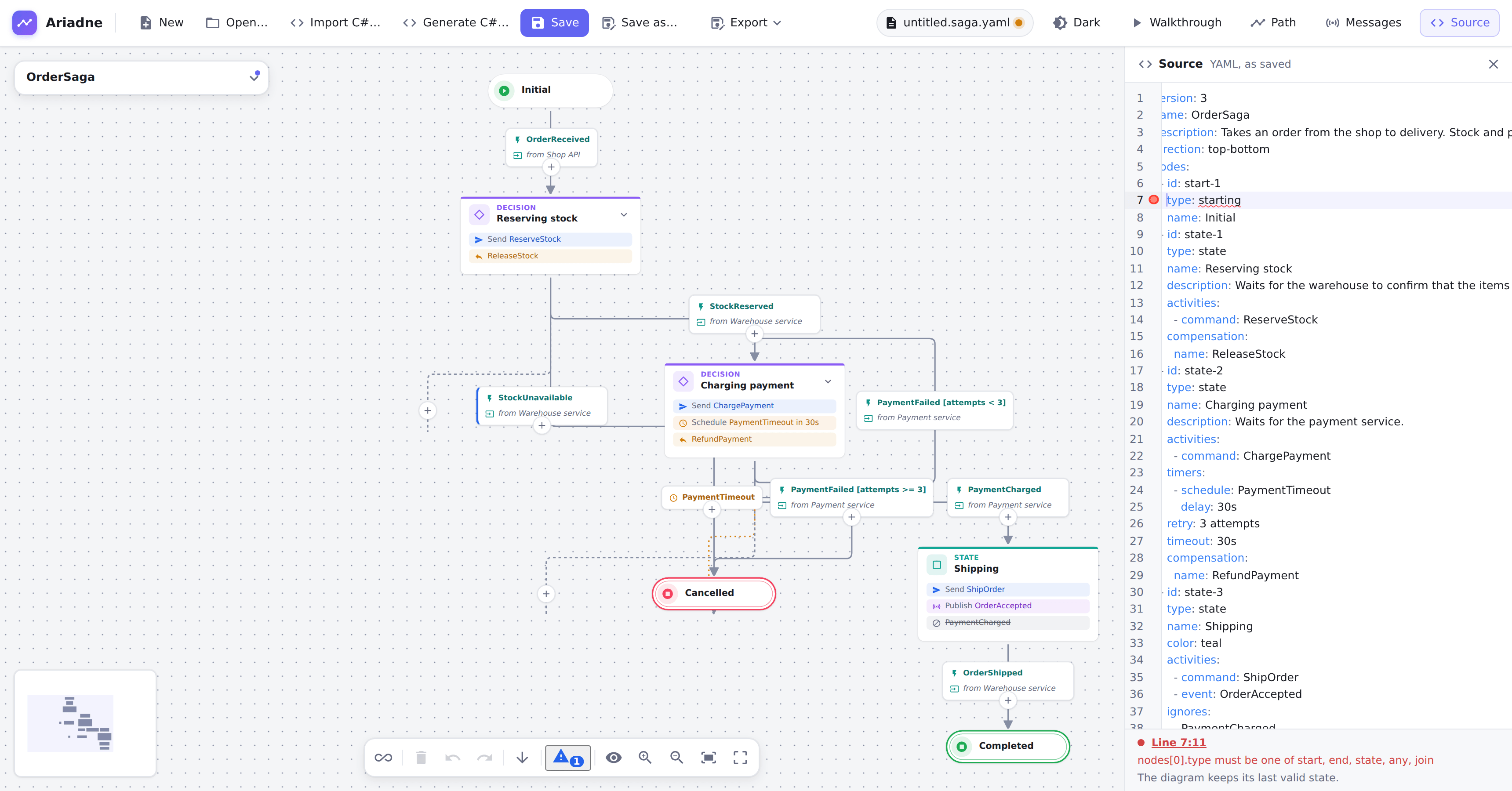Click New in the top toolbar
Image resolution: width=1512 pixels, height=791 pixels.
tap(161, 23)
